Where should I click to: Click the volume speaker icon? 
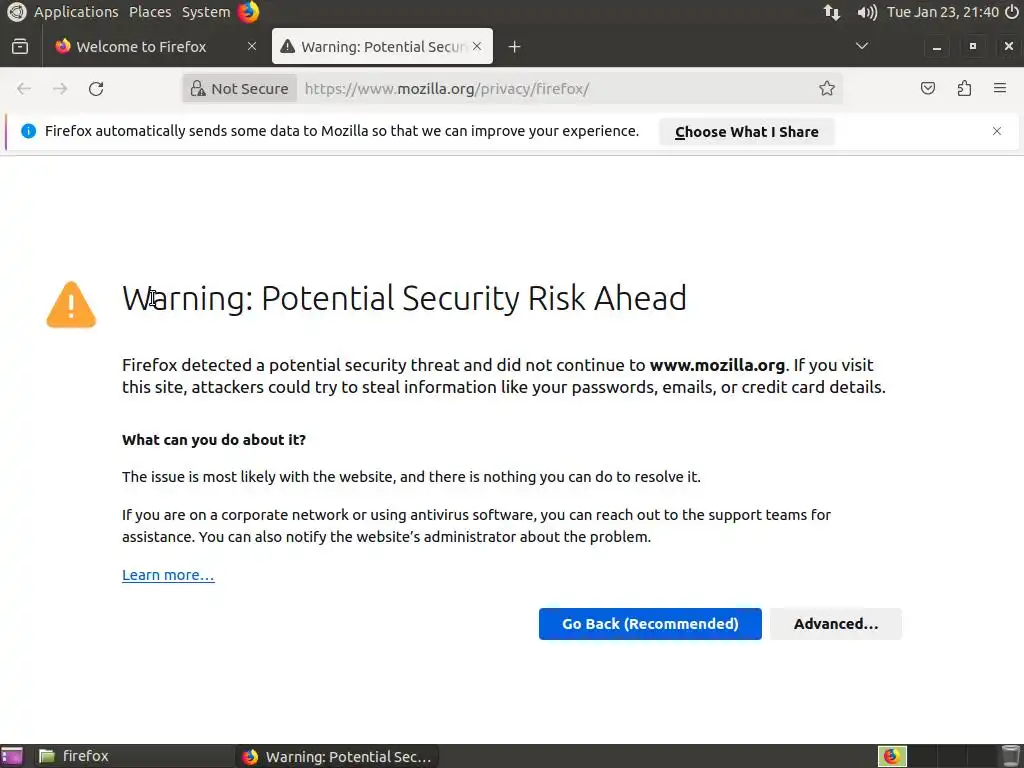pyautogui.click(x=867, y=12)
